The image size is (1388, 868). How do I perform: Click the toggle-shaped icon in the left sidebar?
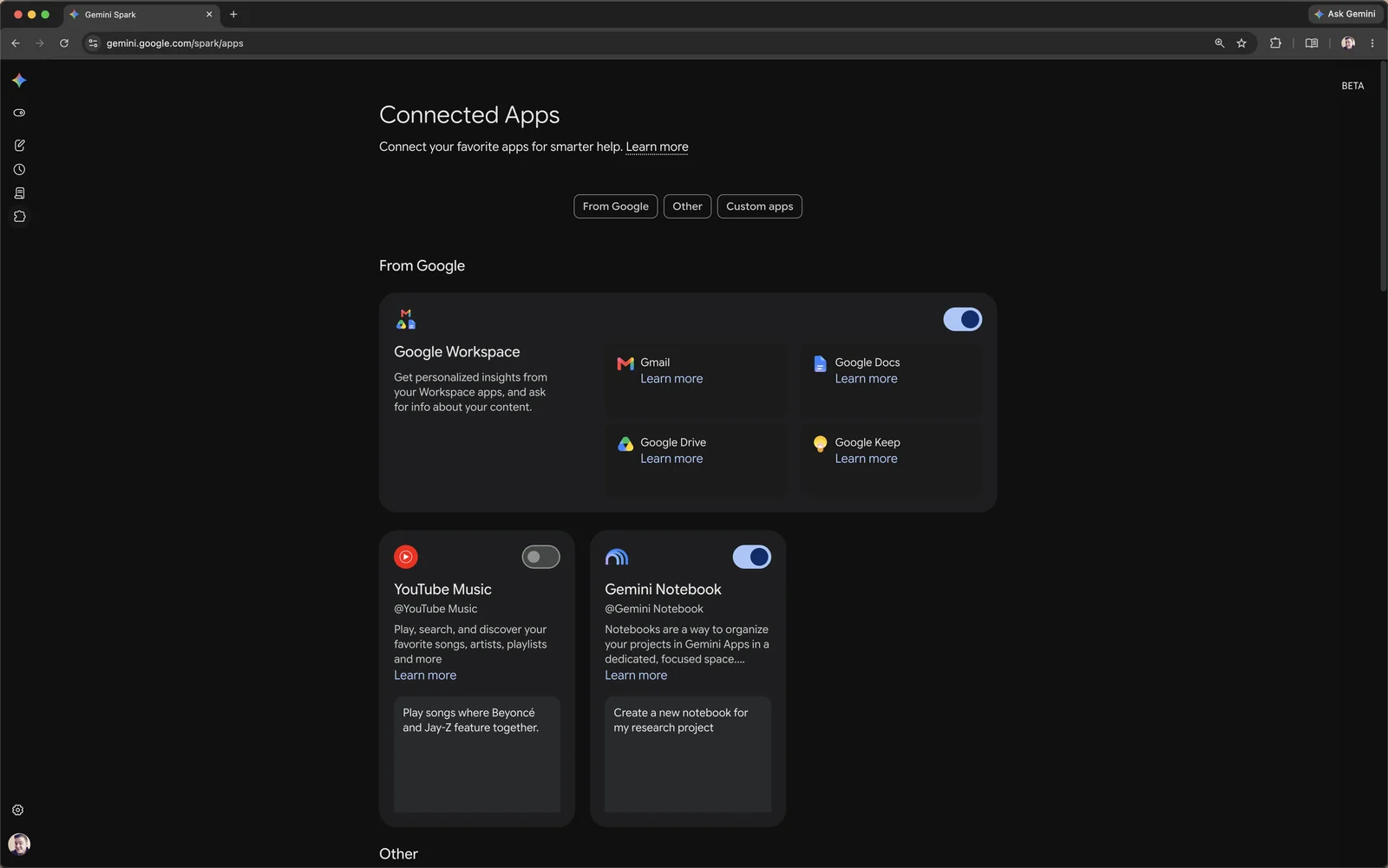(19, 113)
